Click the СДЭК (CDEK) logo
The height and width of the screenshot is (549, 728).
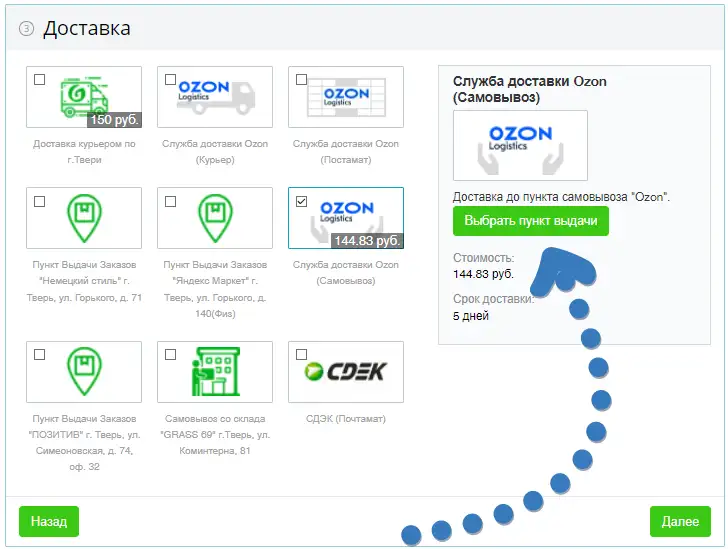[346, 372]
